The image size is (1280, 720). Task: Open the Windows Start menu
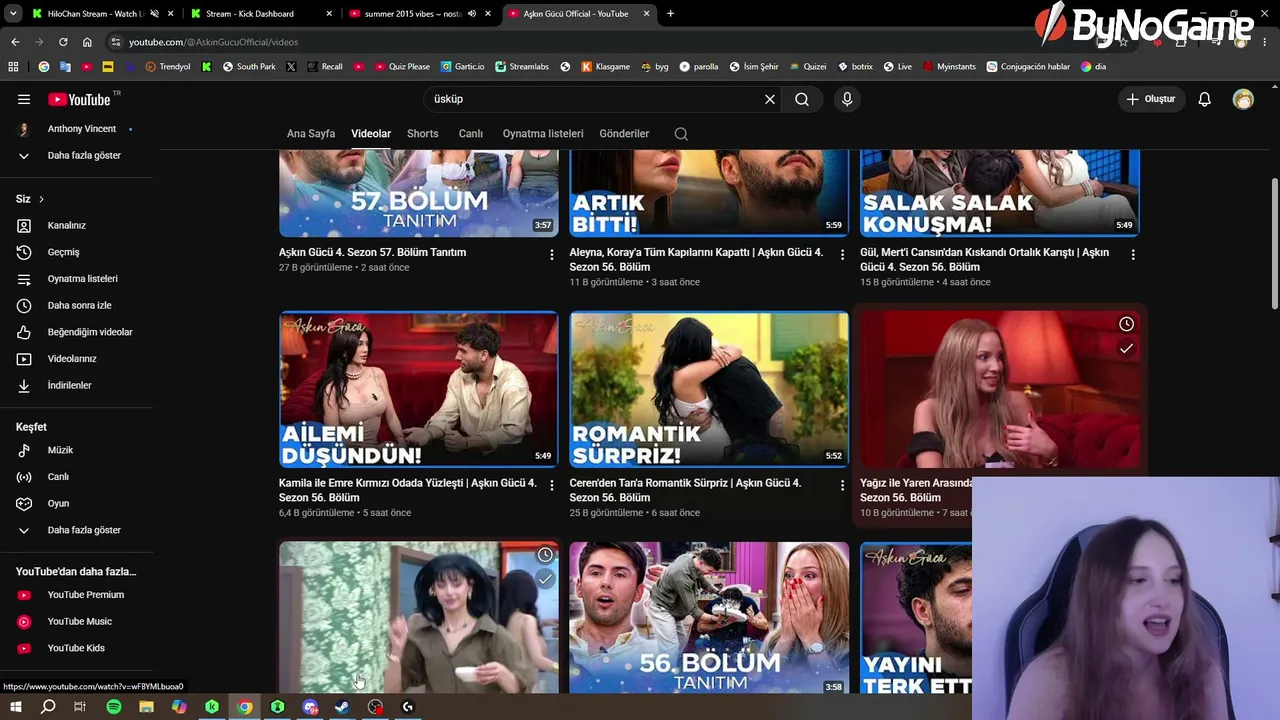pos(15,707)
